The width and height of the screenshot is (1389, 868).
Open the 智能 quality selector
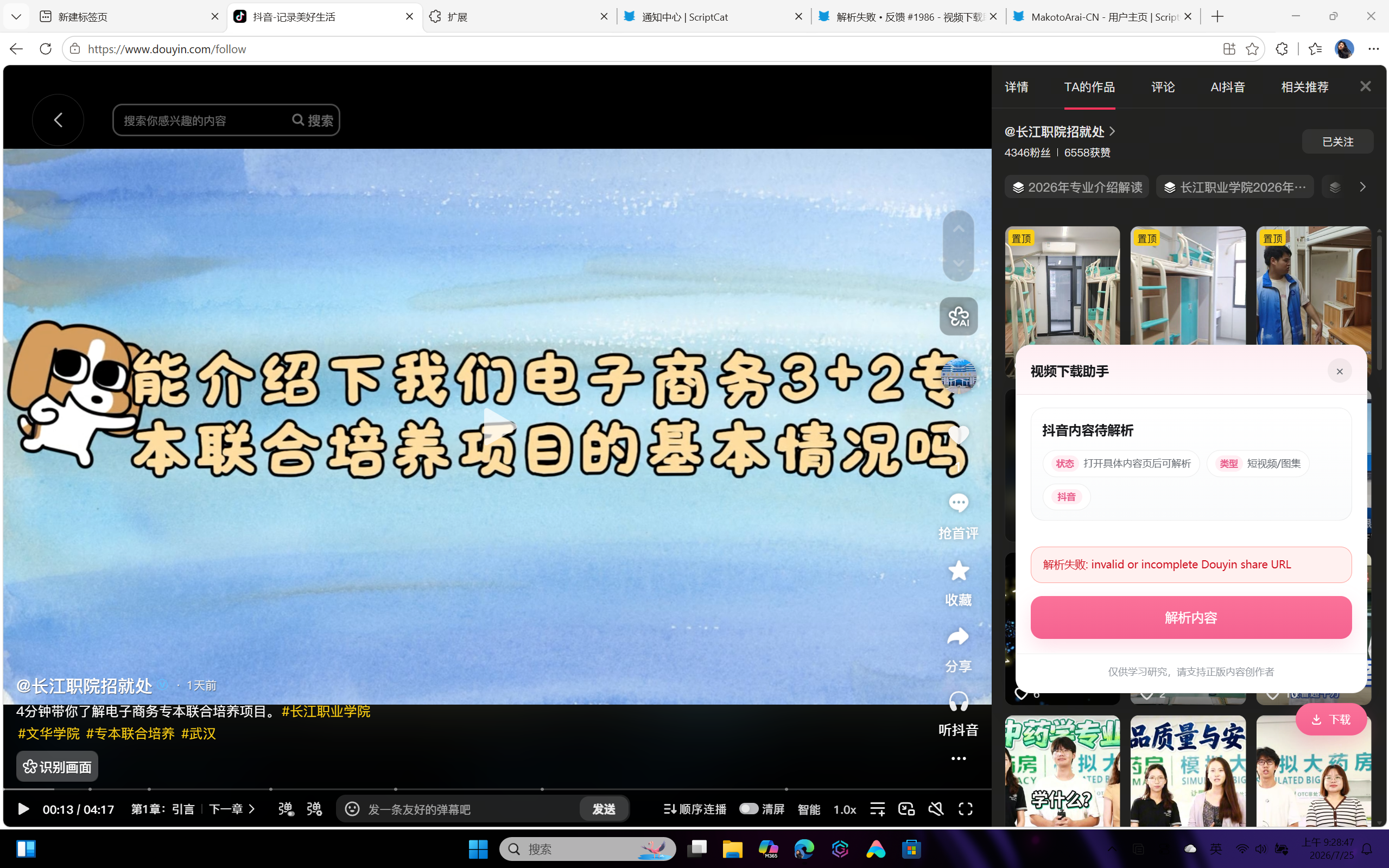click(x=809, y=809)
